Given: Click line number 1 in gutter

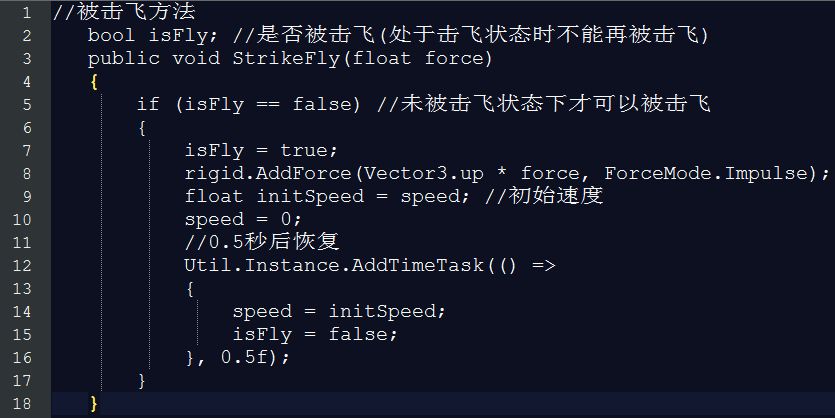Looking at the screenshot, I should pos(27,13).
